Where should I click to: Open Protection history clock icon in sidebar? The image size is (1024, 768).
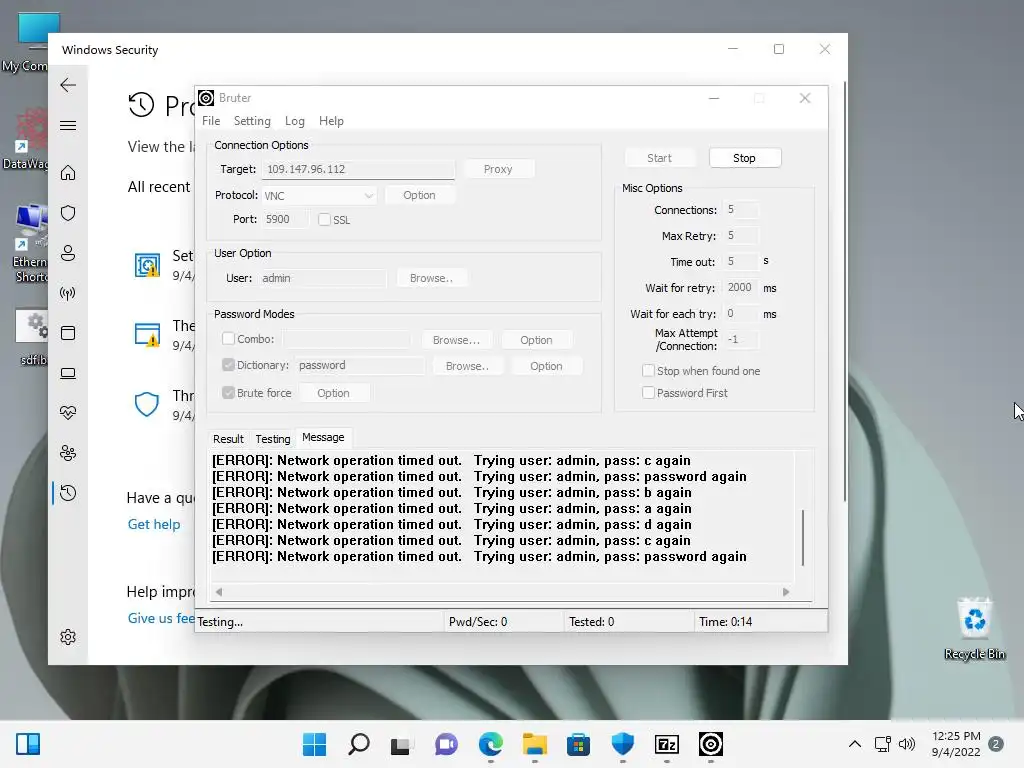click(x=68, y=493)
